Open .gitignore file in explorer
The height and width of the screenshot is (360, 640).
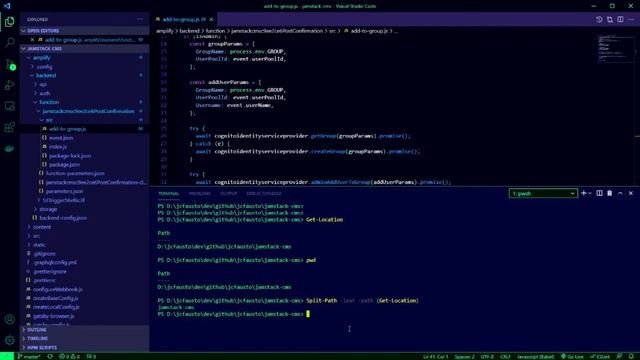[84, 253]
